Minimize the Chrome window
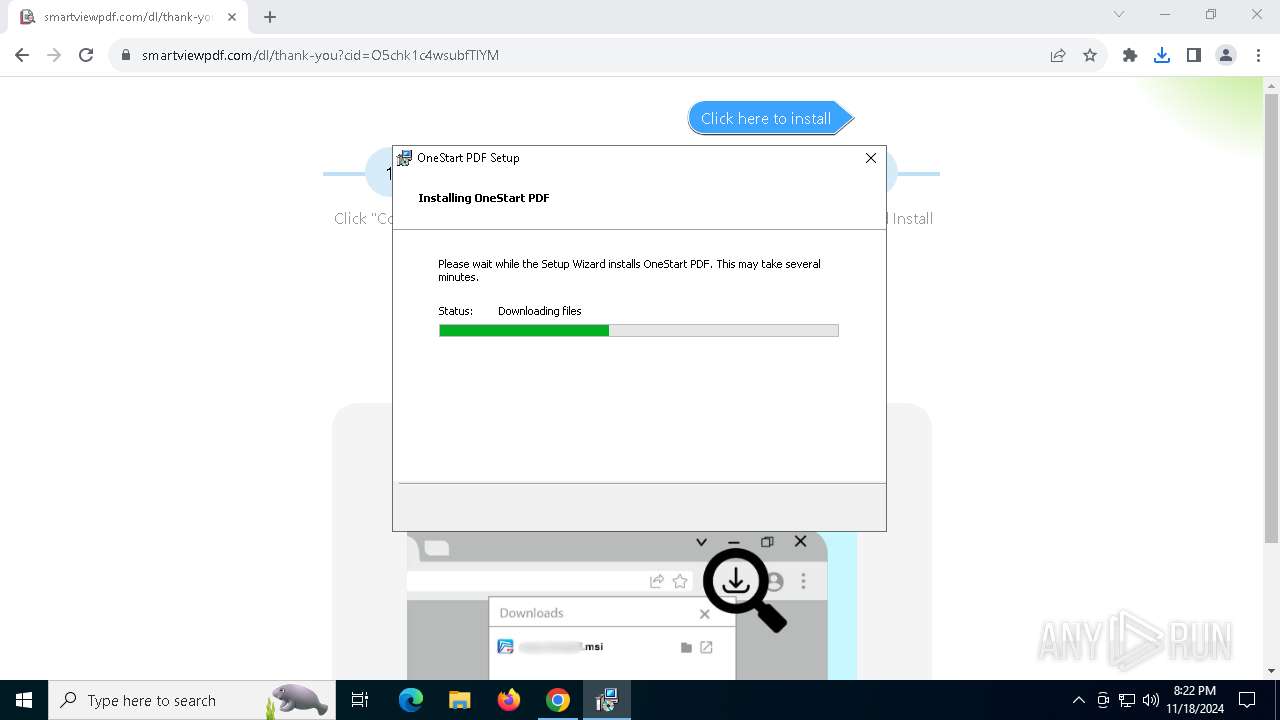This screenshot has height=720, width=1280. pyautogui.click(x=1165, y=14)
